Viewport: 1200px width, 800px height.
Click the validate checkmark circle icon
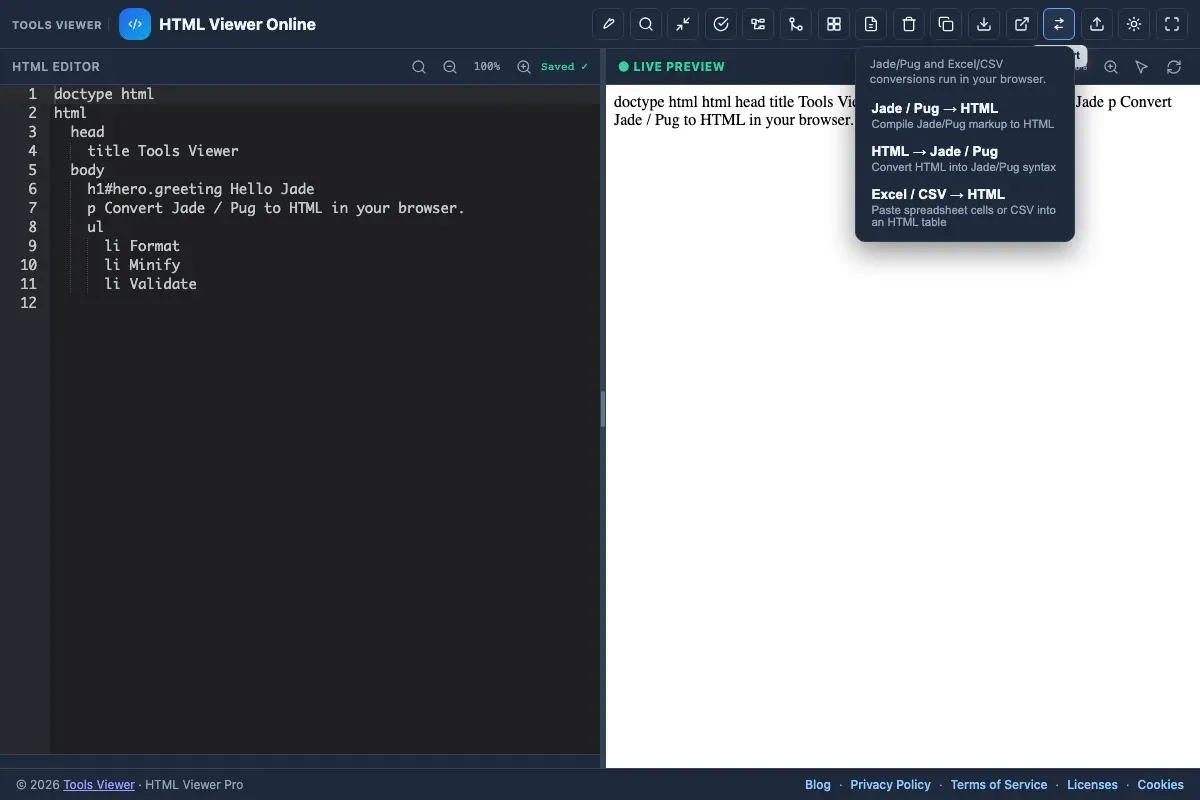coord(721,24)
